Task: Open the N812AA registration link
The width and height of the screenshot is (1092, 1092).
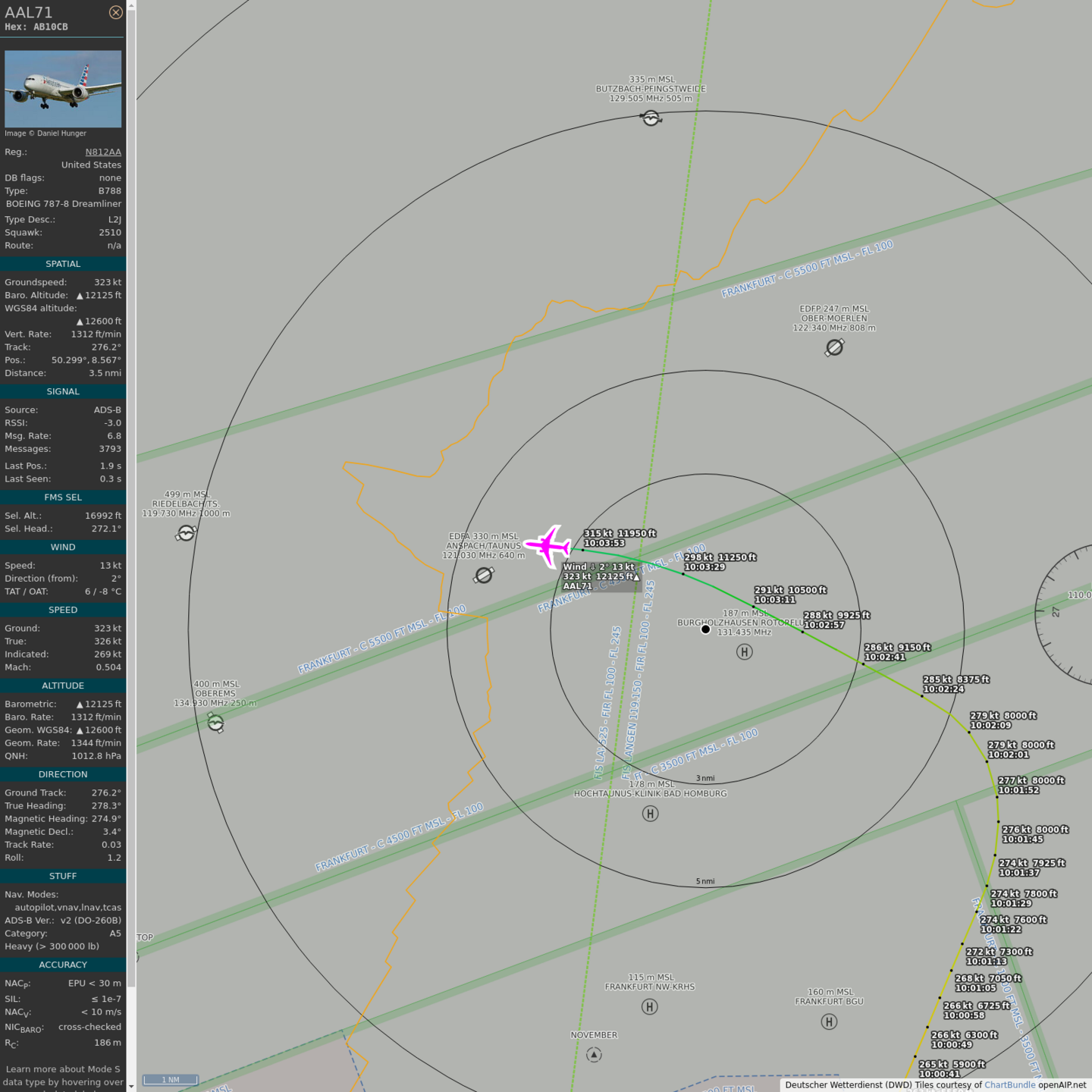Action: pyautogui.click(x=103, y=152)
